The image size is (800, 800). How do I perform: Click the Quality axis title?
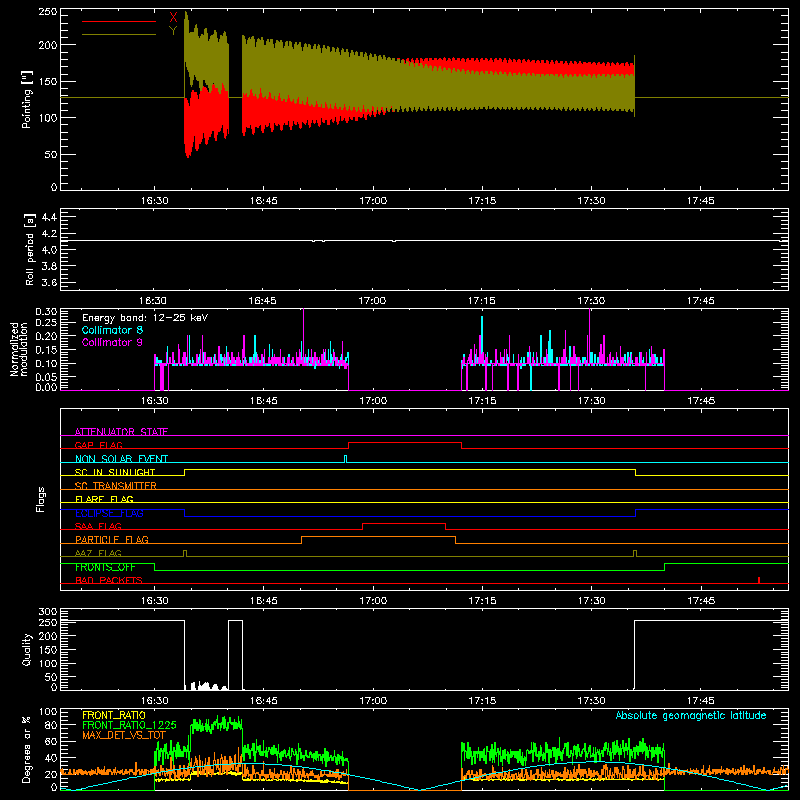[x=27, y=649]
